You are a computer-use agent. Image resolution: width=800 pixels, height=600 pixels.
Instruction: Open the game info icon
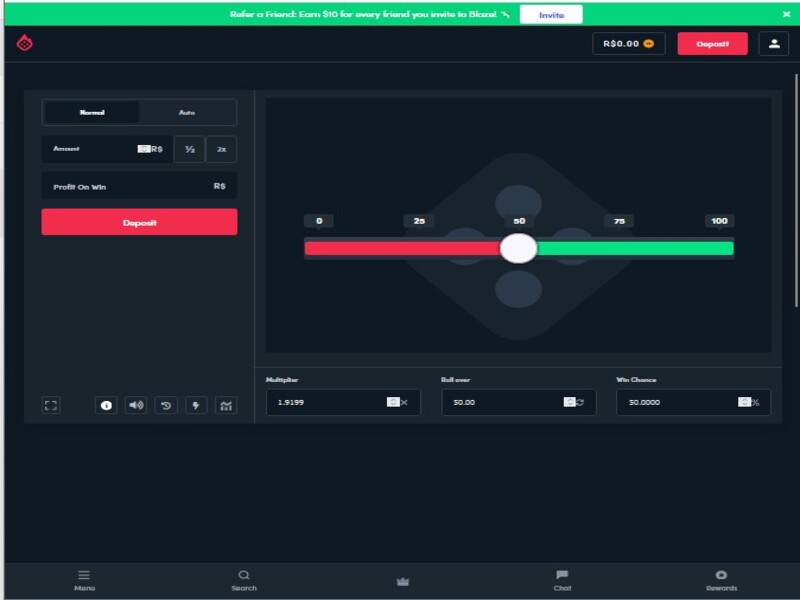(106, 406)
